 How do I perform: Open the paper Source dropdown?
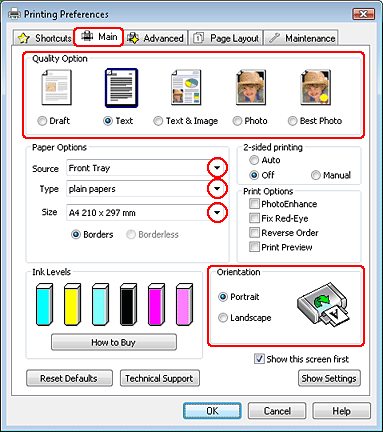pos(217,168)
